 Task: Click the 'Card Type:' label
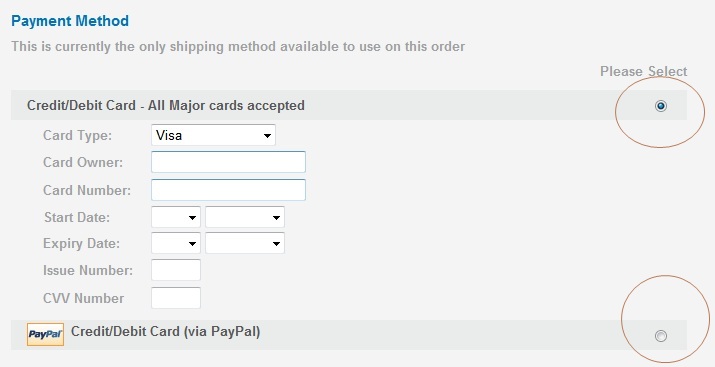click(x=78, y=135)
